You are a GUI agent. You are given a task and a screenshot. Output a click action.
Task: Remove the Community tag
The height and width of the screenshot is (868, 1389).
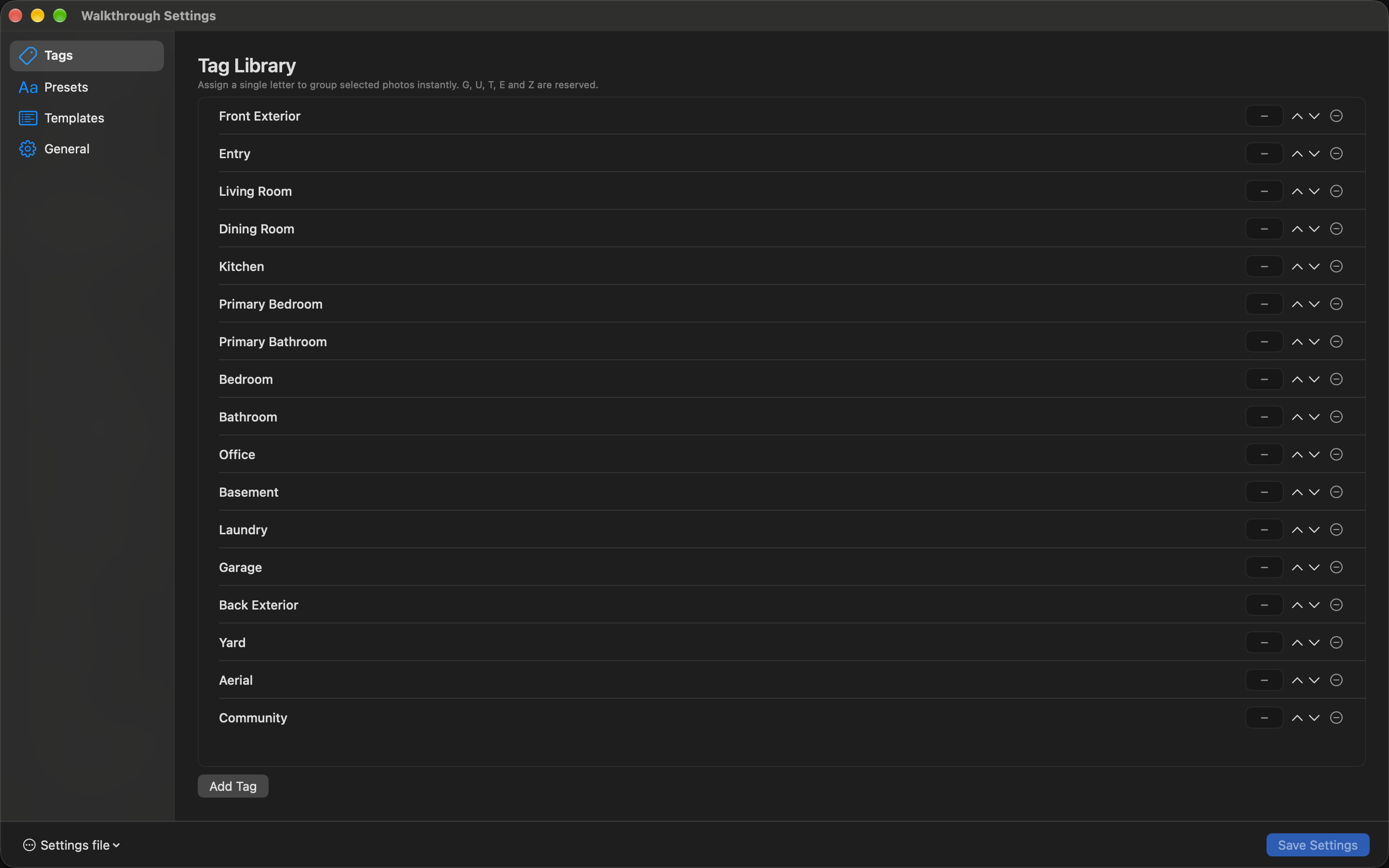pyautogui.click(x=1336, y=718)
